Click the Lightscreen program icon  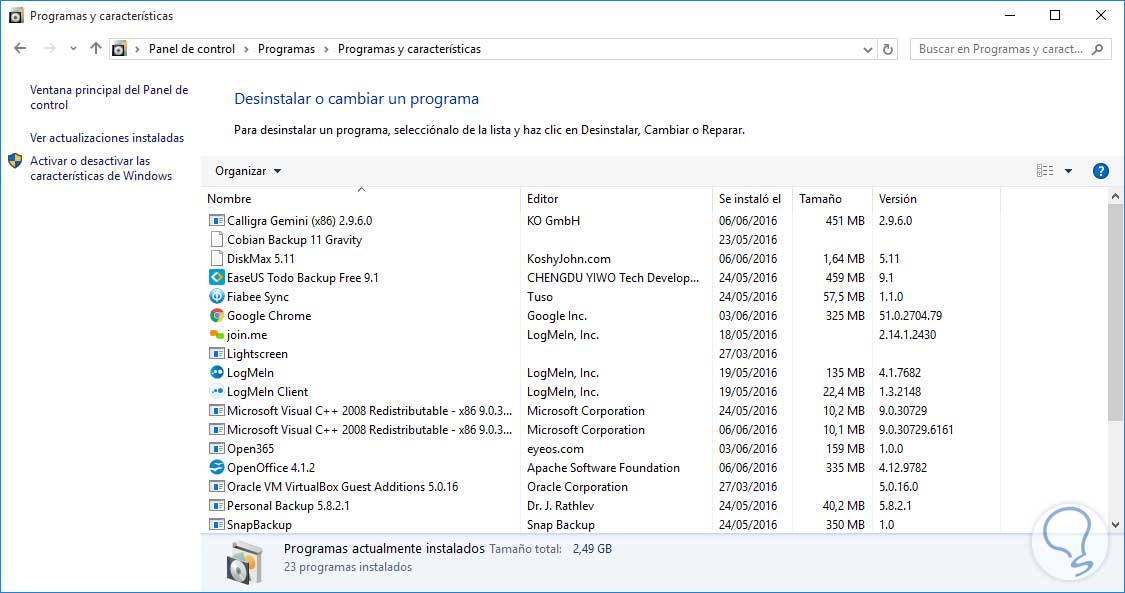pos(217,354)
